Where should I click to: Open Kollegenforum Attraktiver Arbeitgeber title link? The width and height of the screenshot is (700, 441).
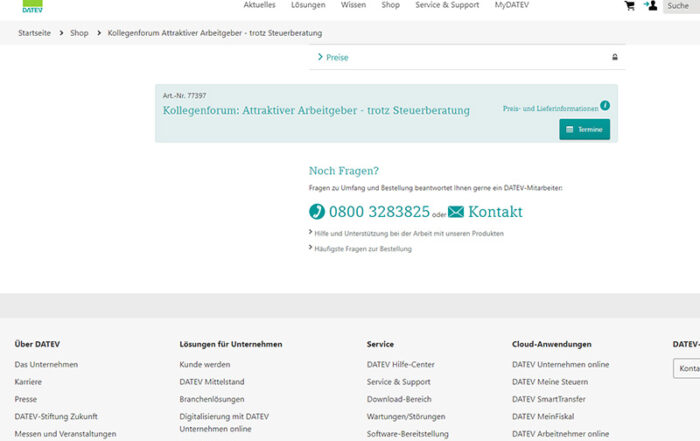click(316, 110)
